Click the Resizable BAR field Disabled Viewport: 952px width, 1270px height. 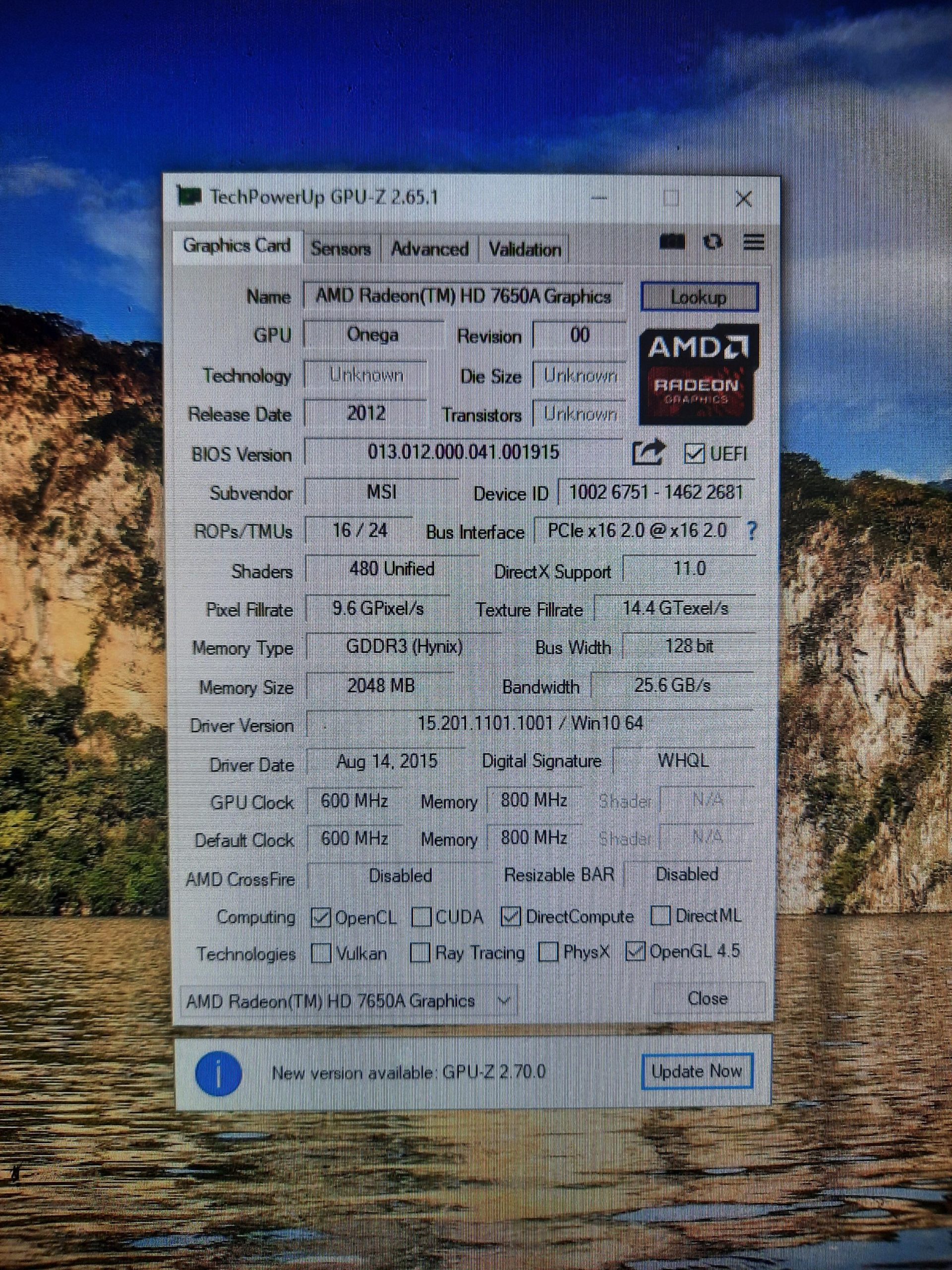click(x=687, y=875)
